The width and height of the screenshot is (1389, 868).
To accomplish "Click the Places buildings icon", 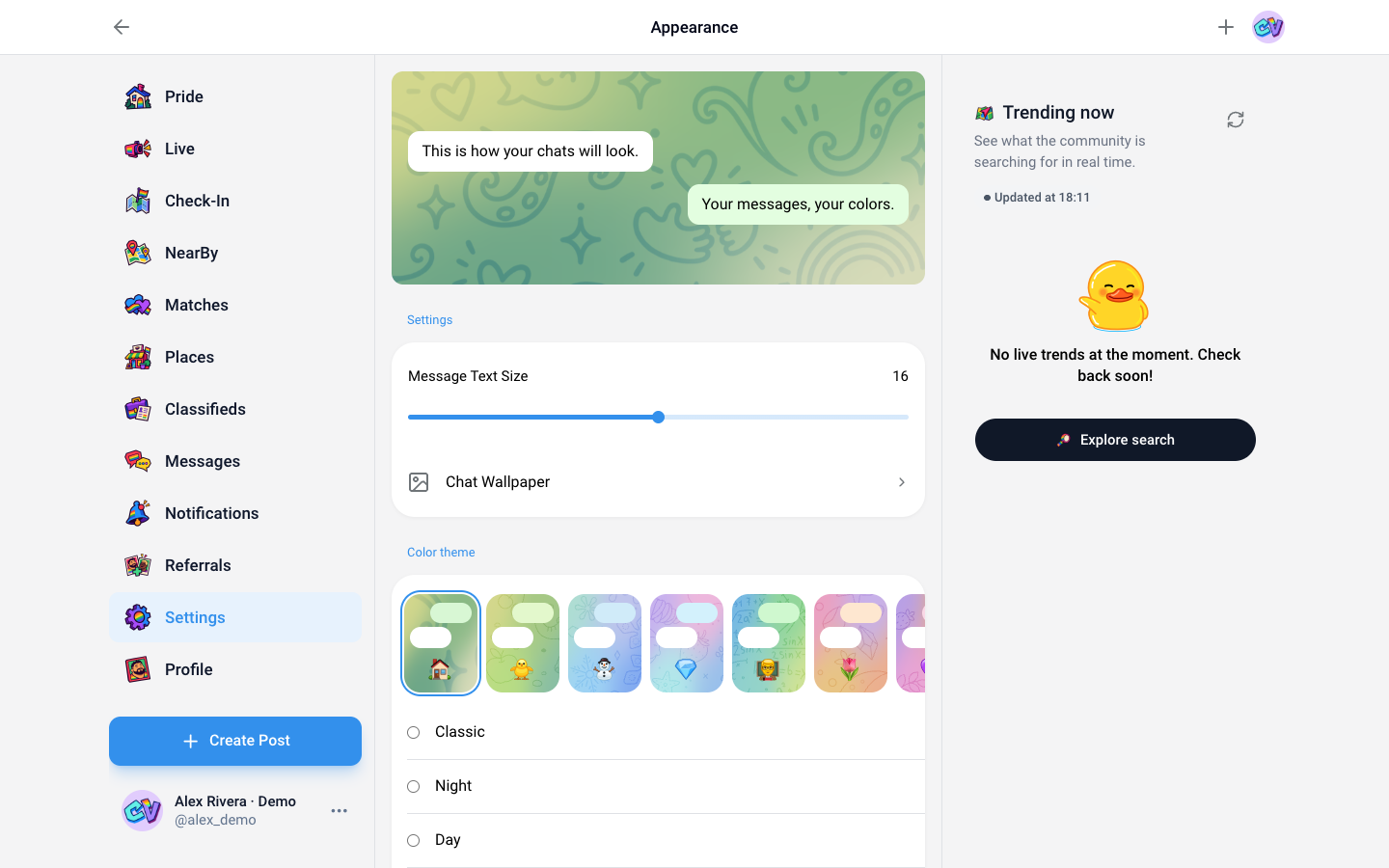I will click(138, 357).
